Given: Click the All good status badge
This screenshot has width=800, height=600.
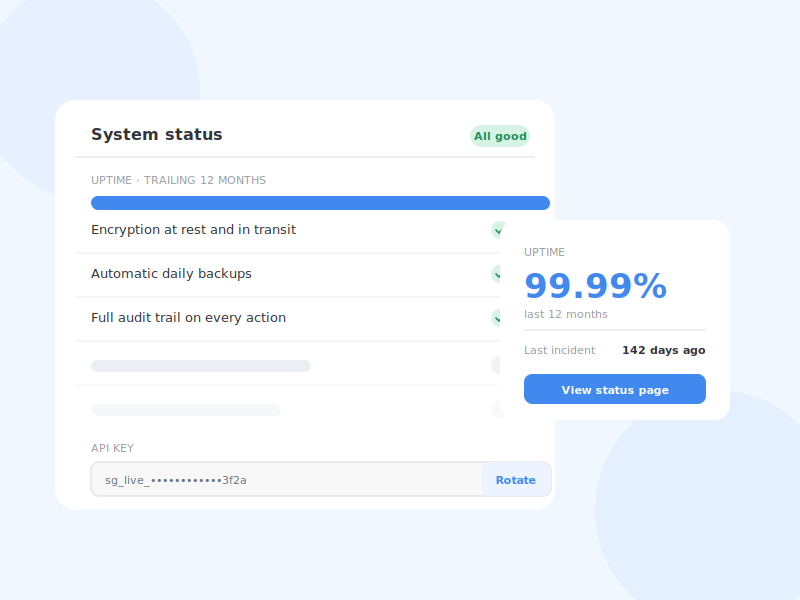Looking at the screenshot, I should pyautogui.click(x=500, y=136).
